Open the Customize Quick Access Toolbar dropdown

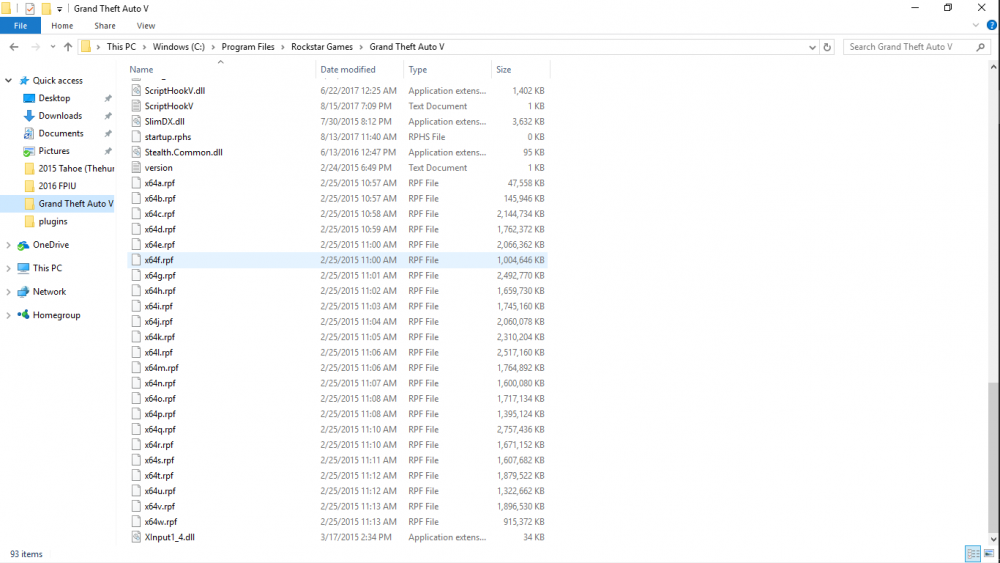59,9
